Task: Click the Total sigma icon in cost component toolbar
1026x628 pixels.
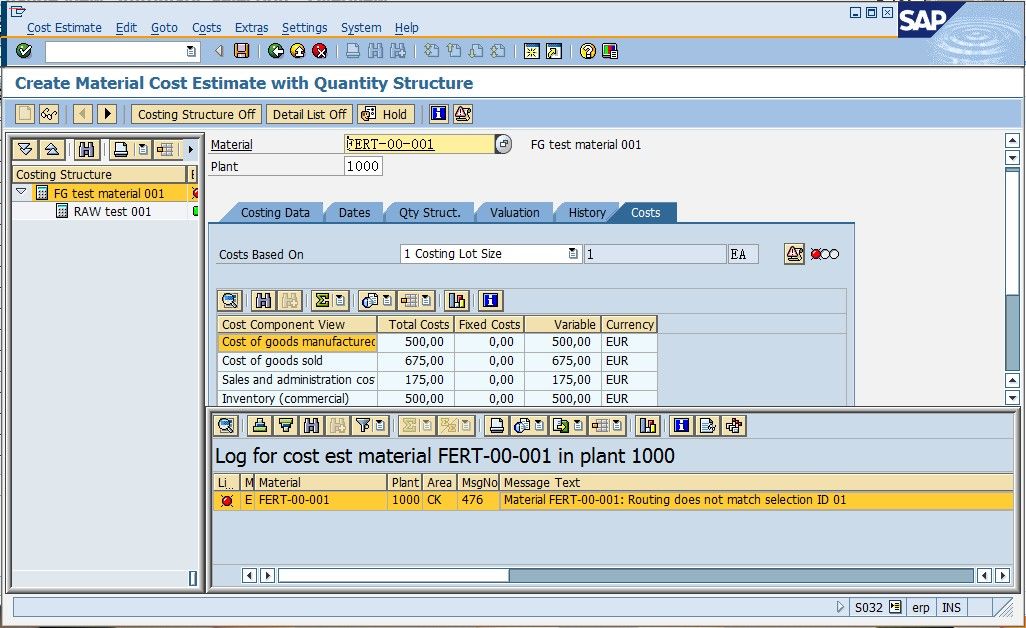Action: [322, 300]
